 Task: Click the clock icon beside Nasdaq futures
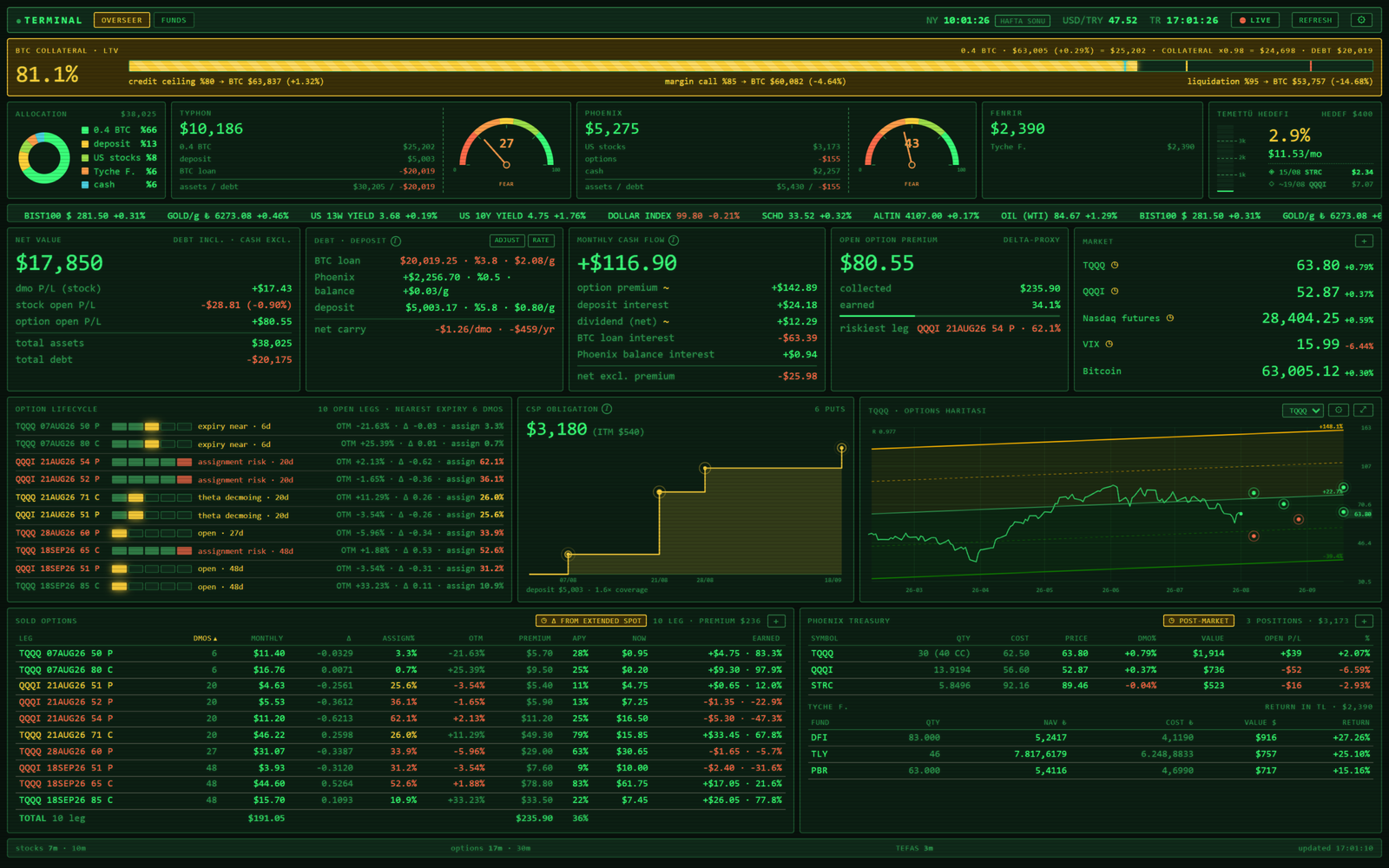1170,319
